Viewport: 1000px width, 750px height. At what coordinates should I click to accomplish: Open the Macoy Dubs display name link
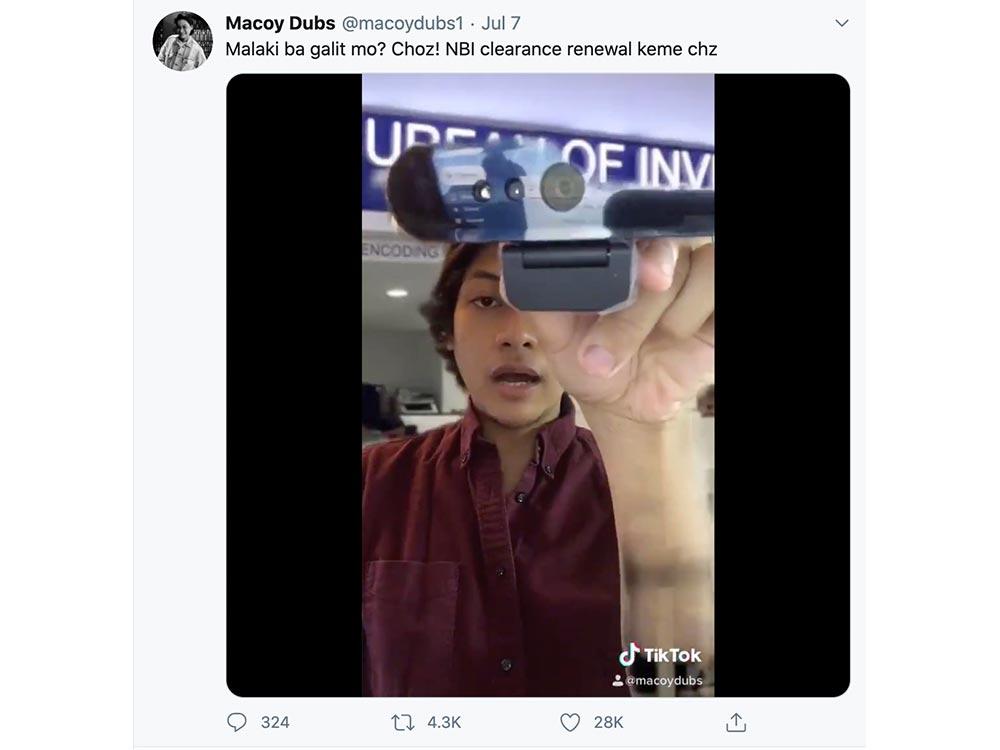click(x=280, y=23)
